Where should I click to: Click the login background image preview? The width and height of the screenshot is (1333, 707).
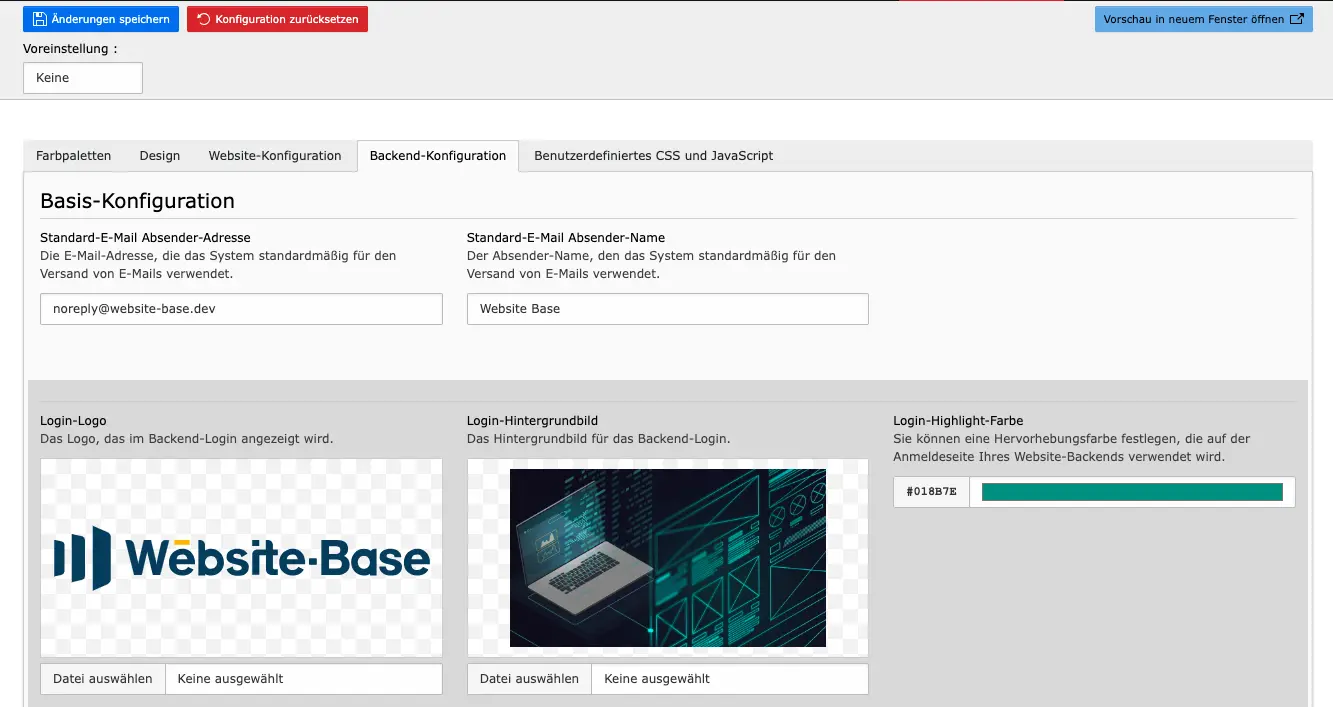pos(667,556)
